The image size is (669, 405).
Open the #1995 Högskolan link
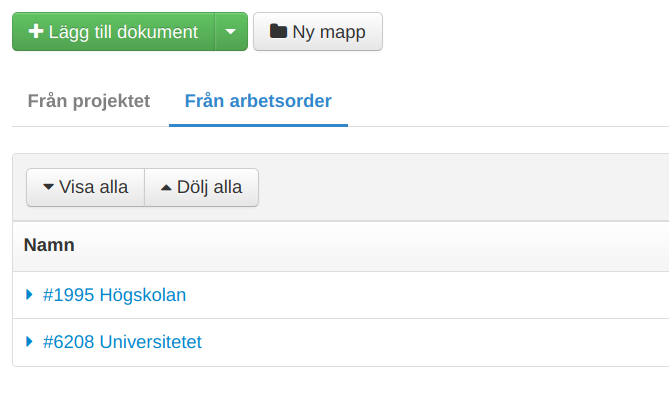click(114, 295)
